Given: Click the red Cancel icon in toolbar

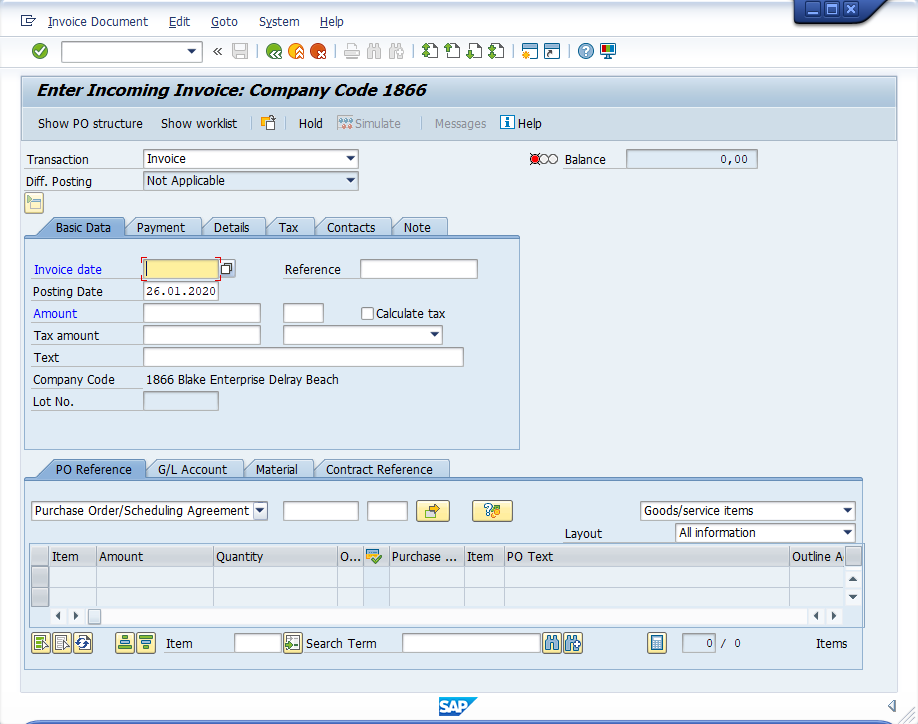Looking at the screenshot, I should pyautogui.click(x=318, y=51).
